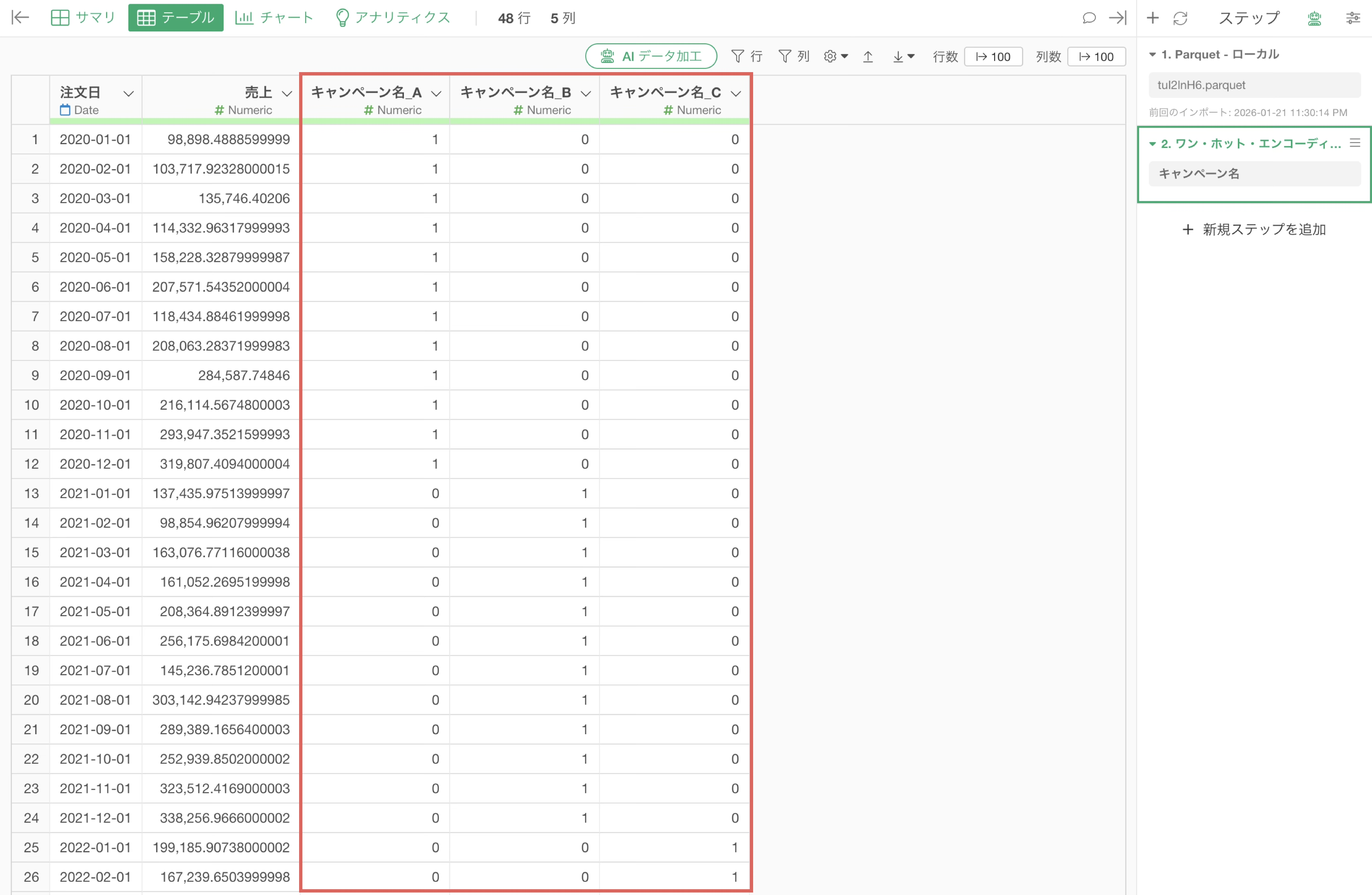Open the download arrow dropdown
This screenshot has height=895, width=1372.
903,56
